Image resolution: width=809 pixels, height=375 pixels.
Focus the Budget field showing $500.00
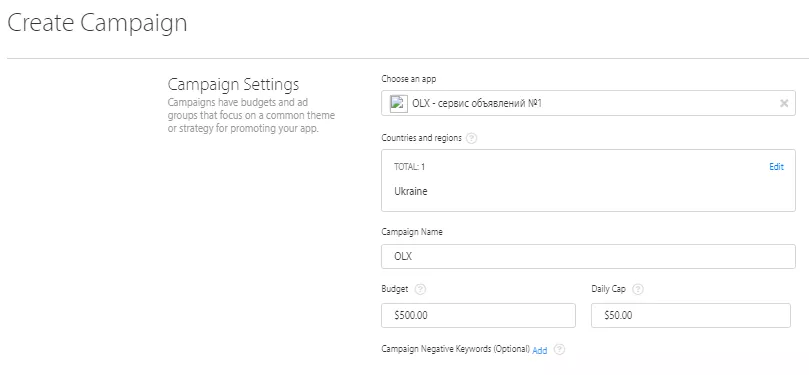pyautogui.click(x=478, y=315)
